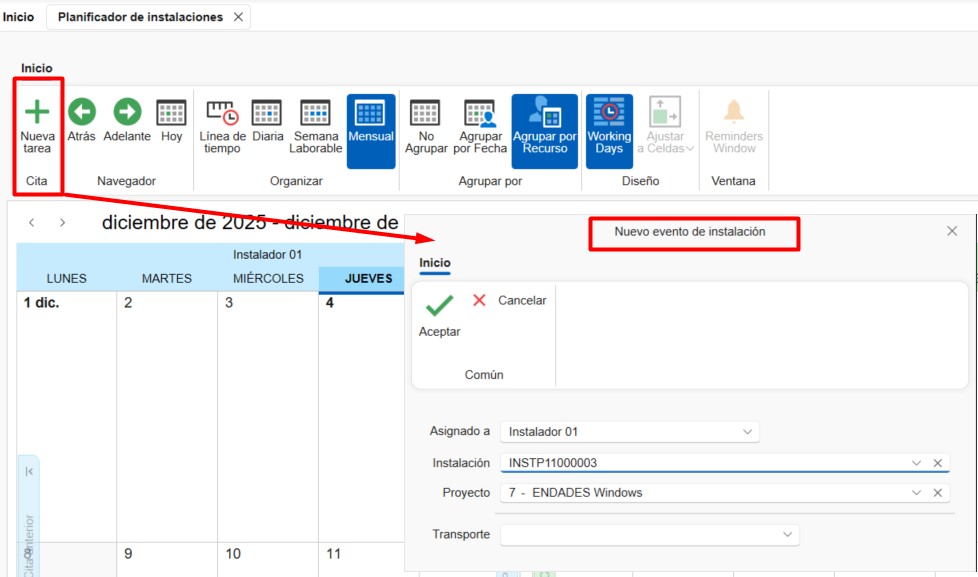Jump to today with the Hoy icon
978x577 pixels.
click(x=172, y=112)
